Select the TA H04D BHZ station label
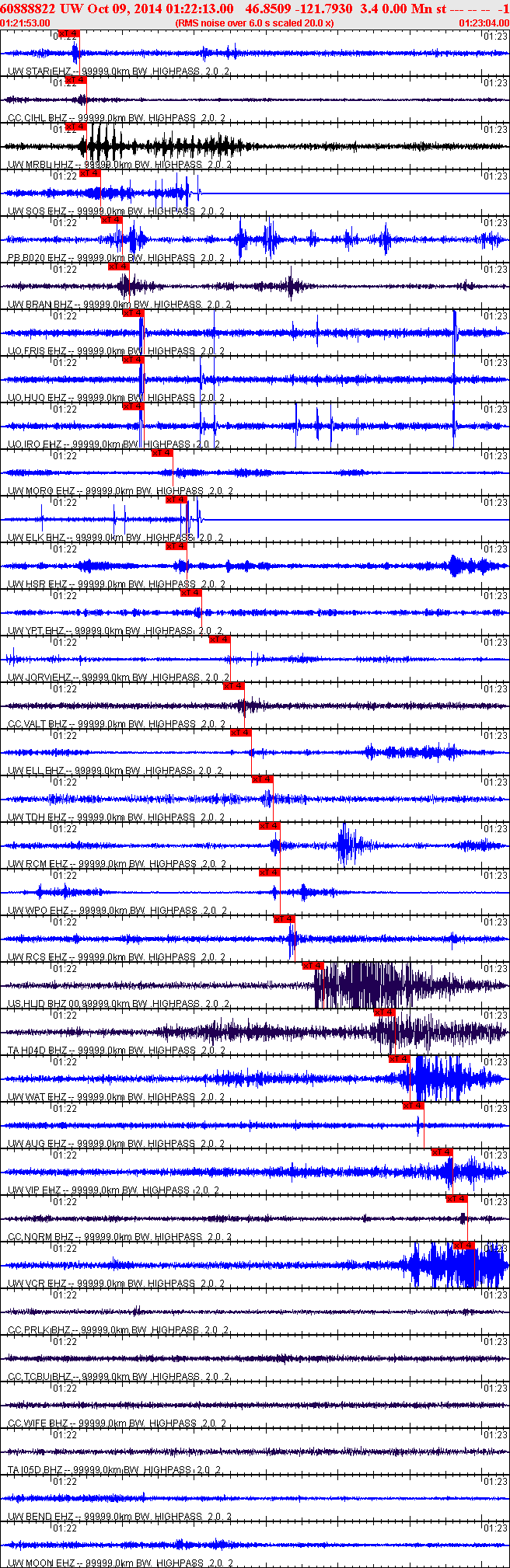 [x=37, y=1051]
